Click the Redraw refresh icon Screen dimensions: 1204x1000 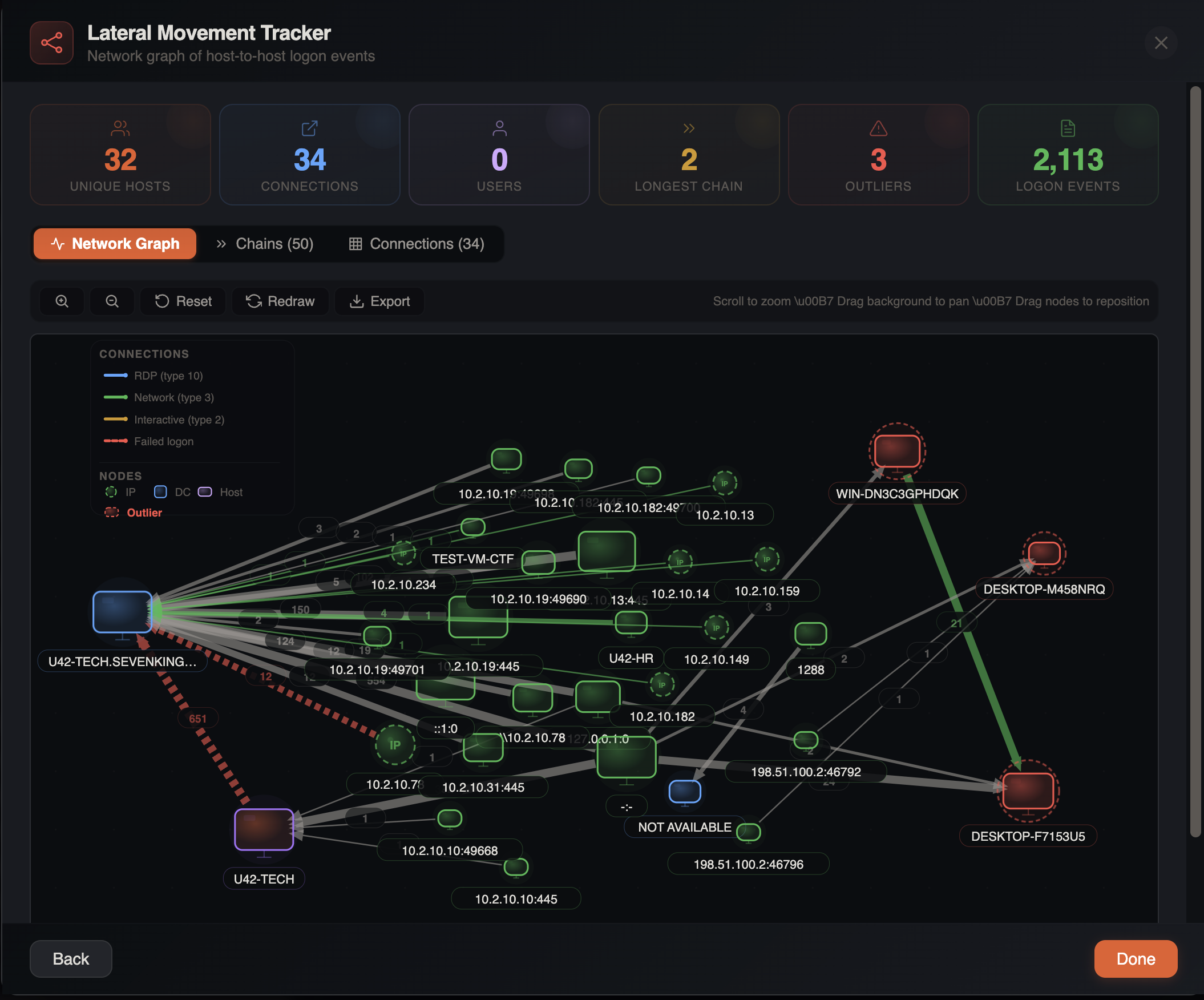coord(254,301)
